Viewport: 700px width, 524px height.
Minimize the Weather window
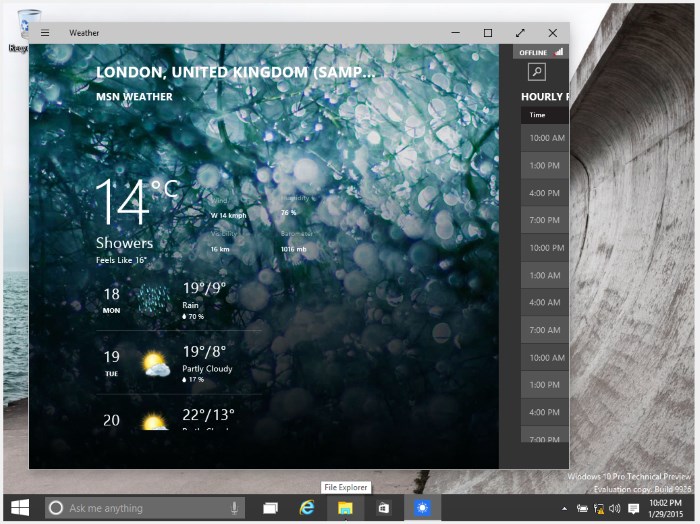coord(455,33)
